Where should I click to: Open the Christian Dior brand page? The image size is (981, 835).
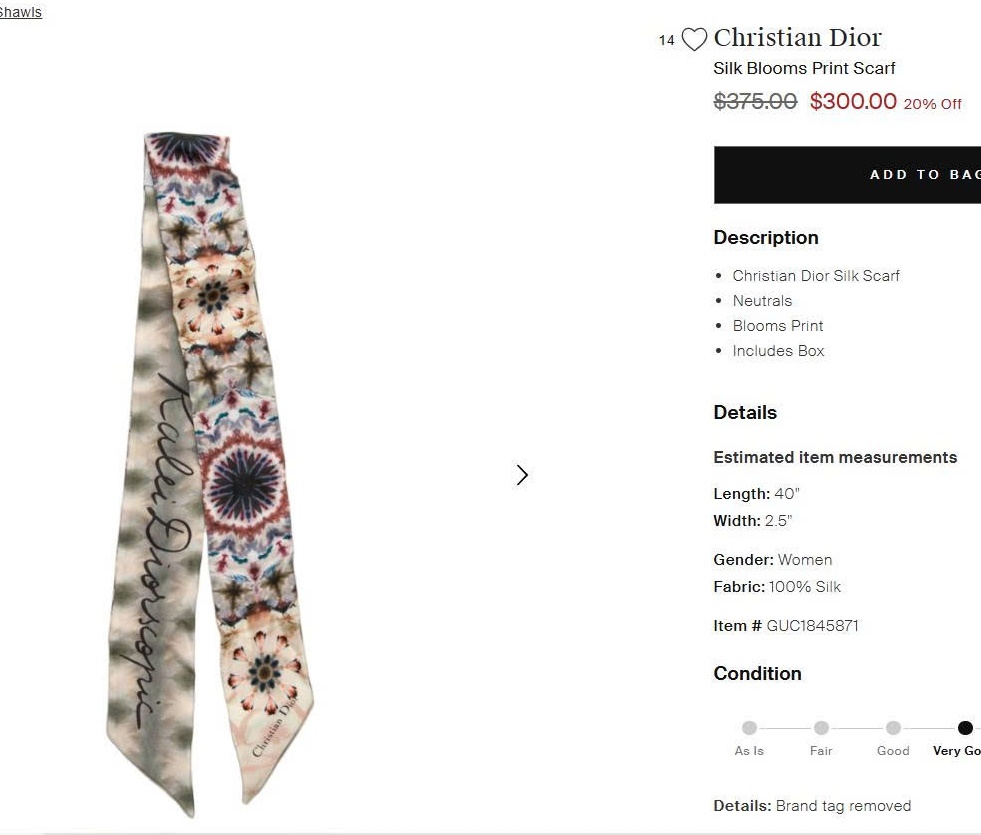click(797, 38)
